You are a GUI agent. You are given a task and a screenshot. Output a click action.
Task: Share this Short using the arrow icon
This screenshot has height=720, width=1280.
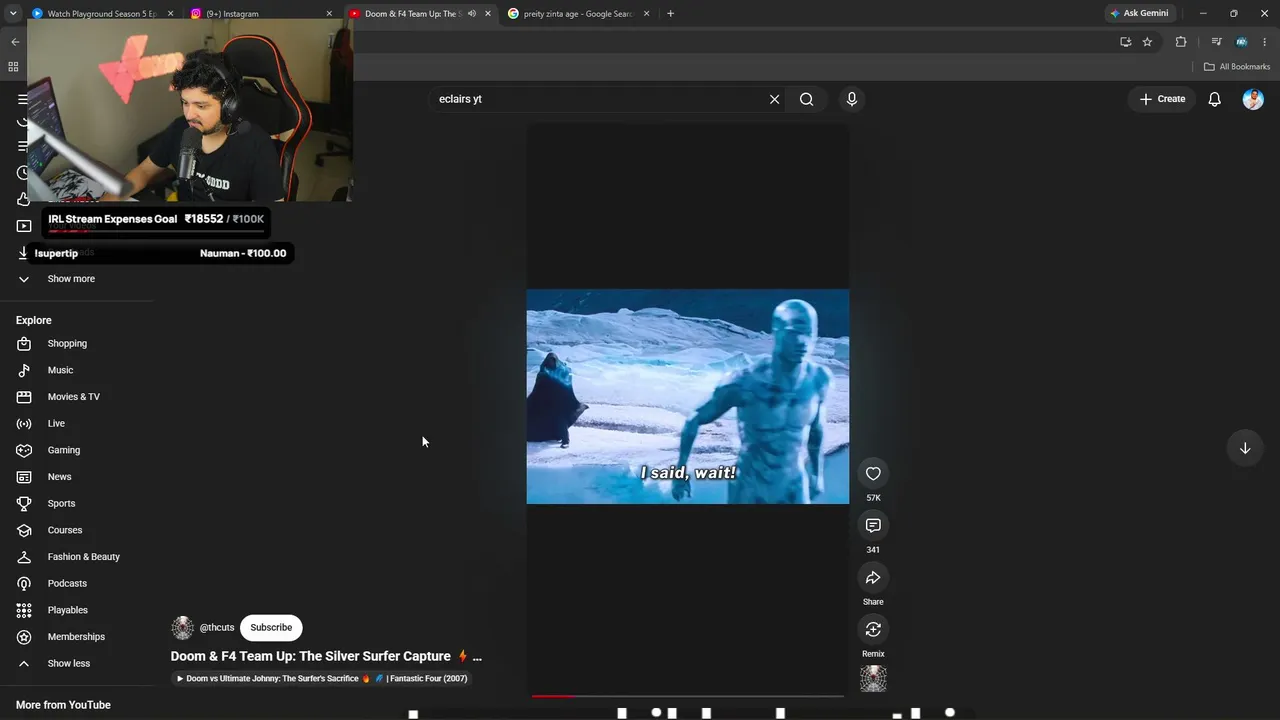(x=873, y=578)
